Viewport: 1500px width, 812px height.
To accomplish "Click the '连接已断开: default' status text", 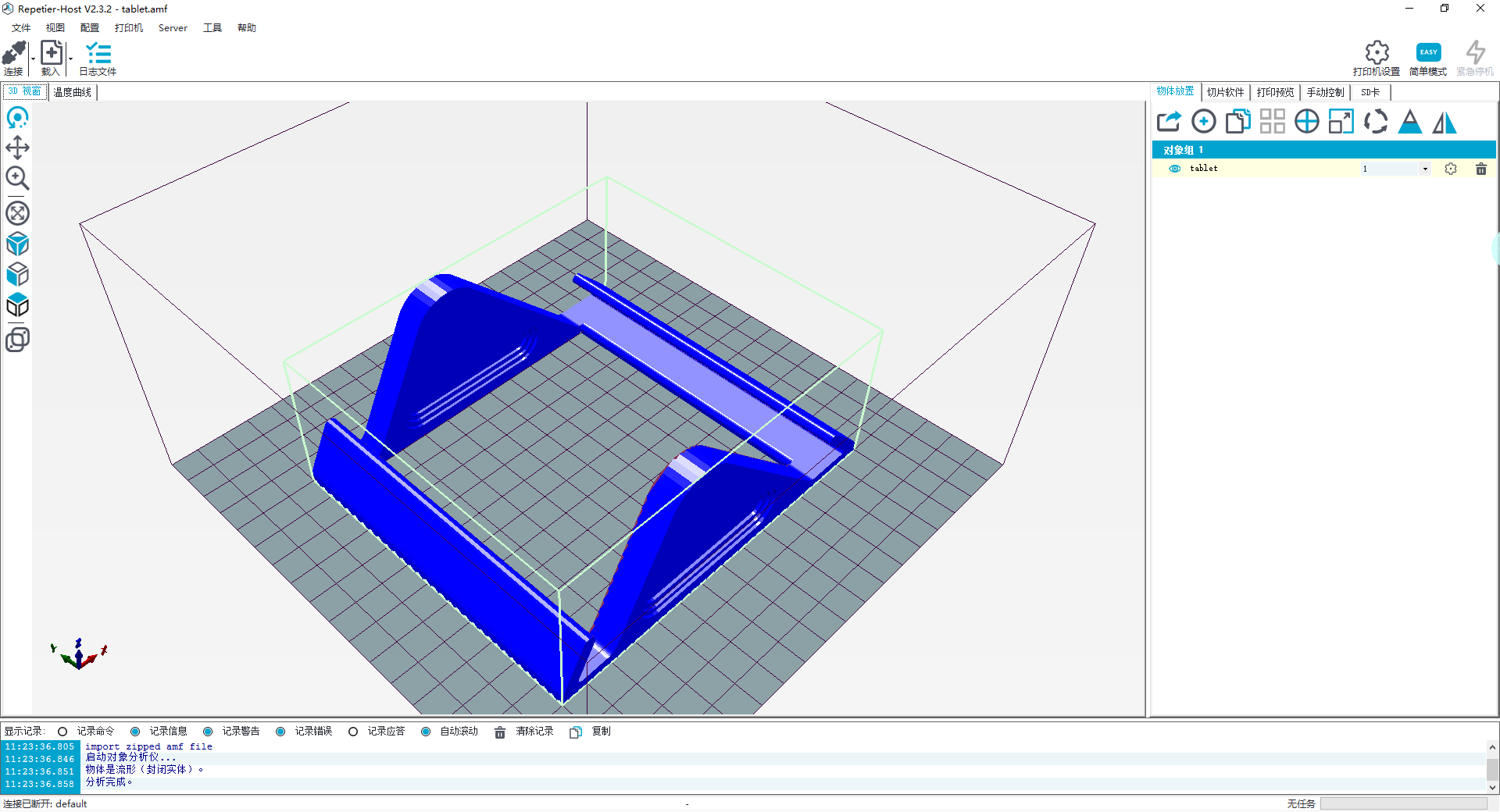I will point(45,803).
